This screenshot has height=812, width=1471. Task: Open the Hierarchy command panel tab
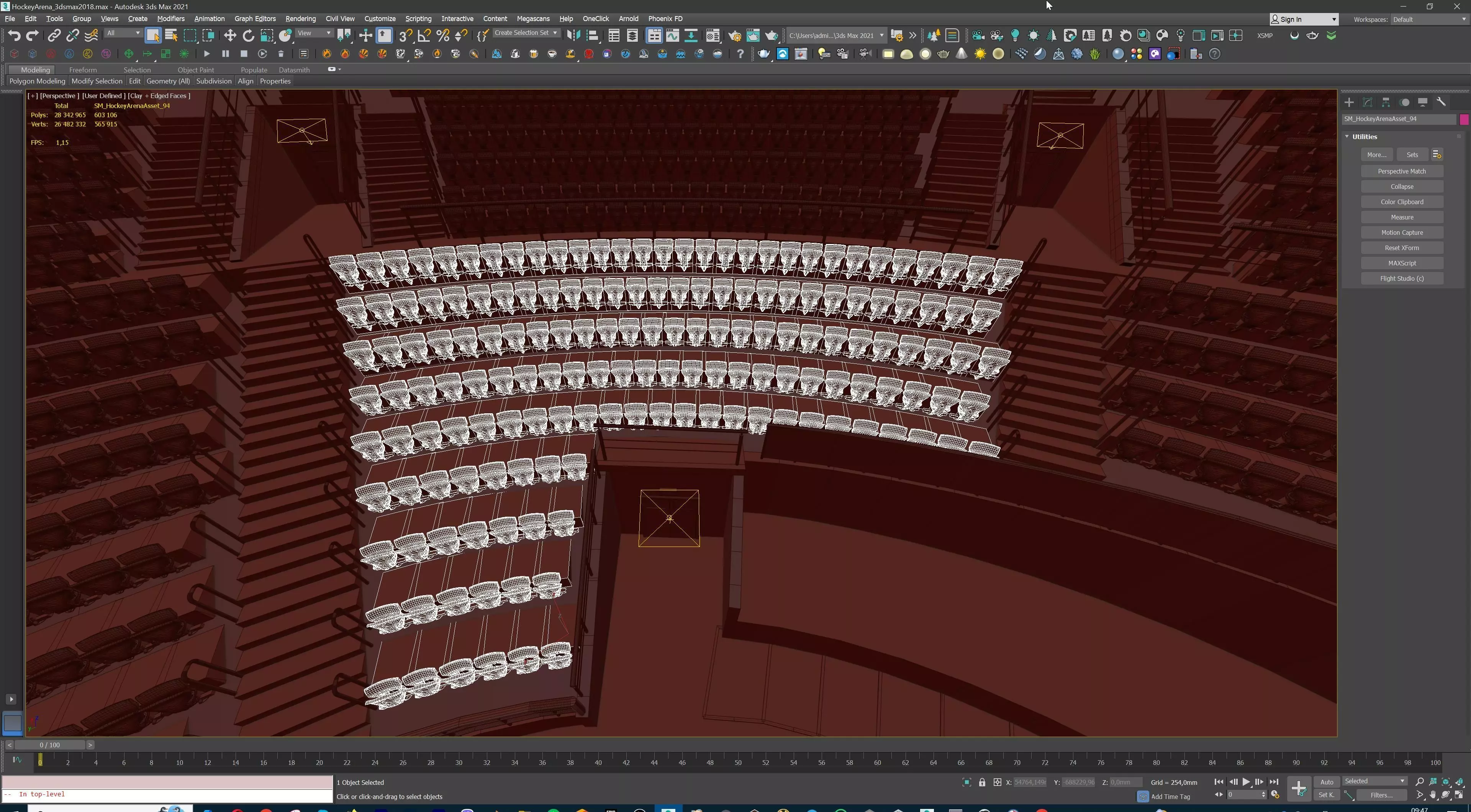[x=1386, y=101]
